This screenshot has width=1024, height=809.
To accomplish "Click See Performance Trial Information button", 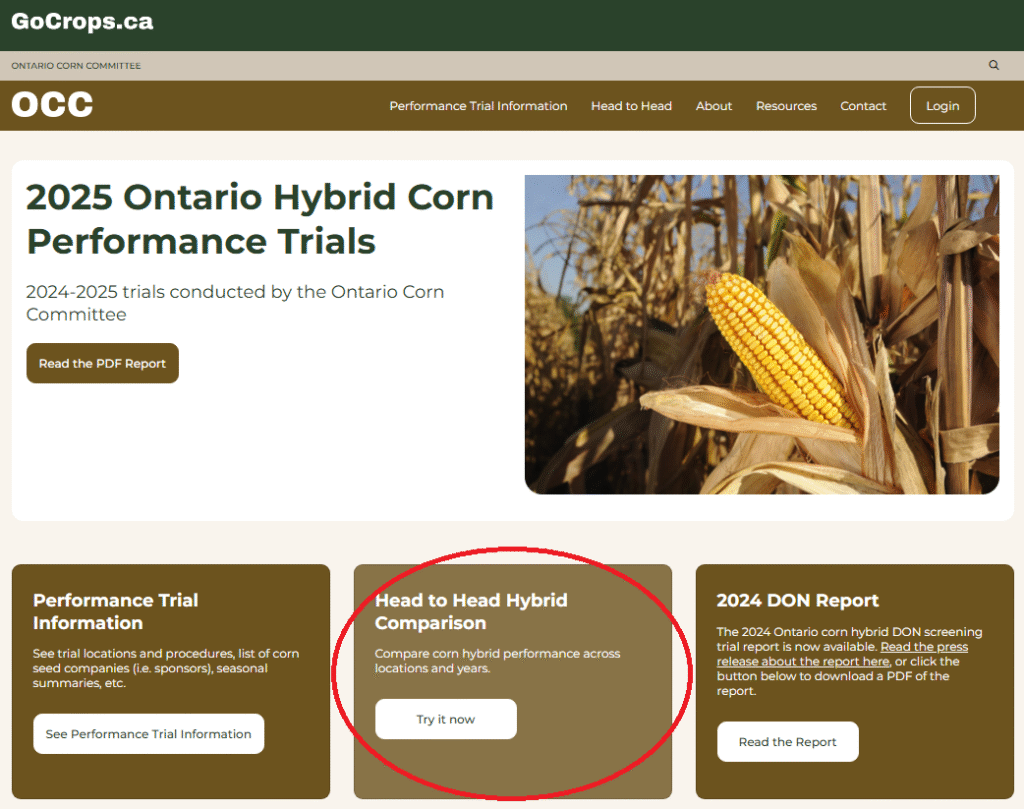I will [x=148, y=734].
